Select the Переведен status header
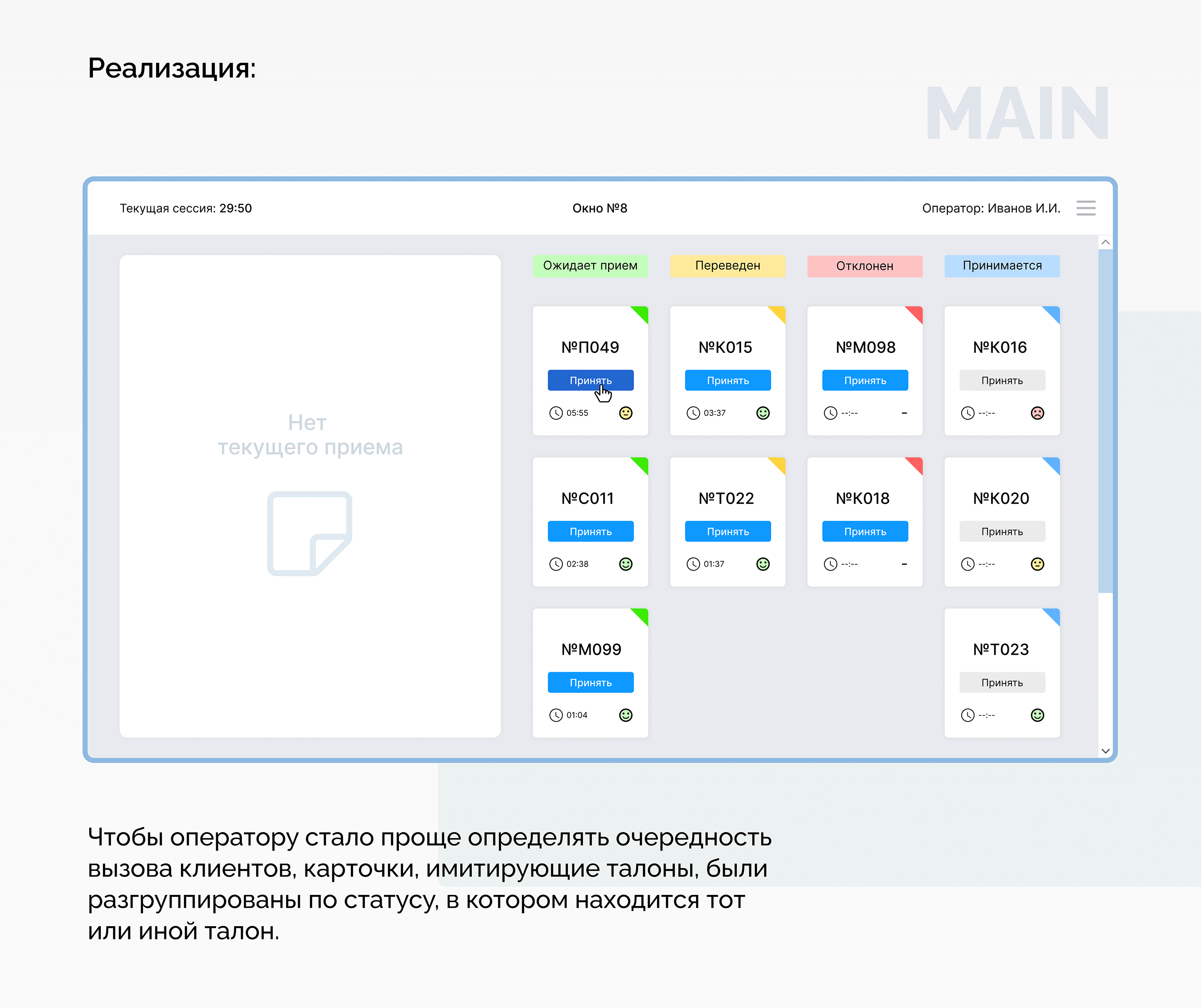The image size is (1201, 1008). pos(727,266)
